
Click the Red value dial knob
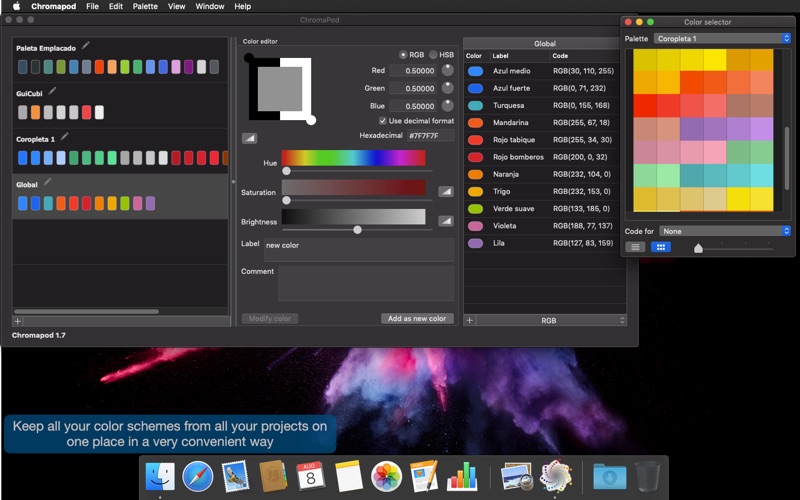pyautogui.click(x=447, y=70)
